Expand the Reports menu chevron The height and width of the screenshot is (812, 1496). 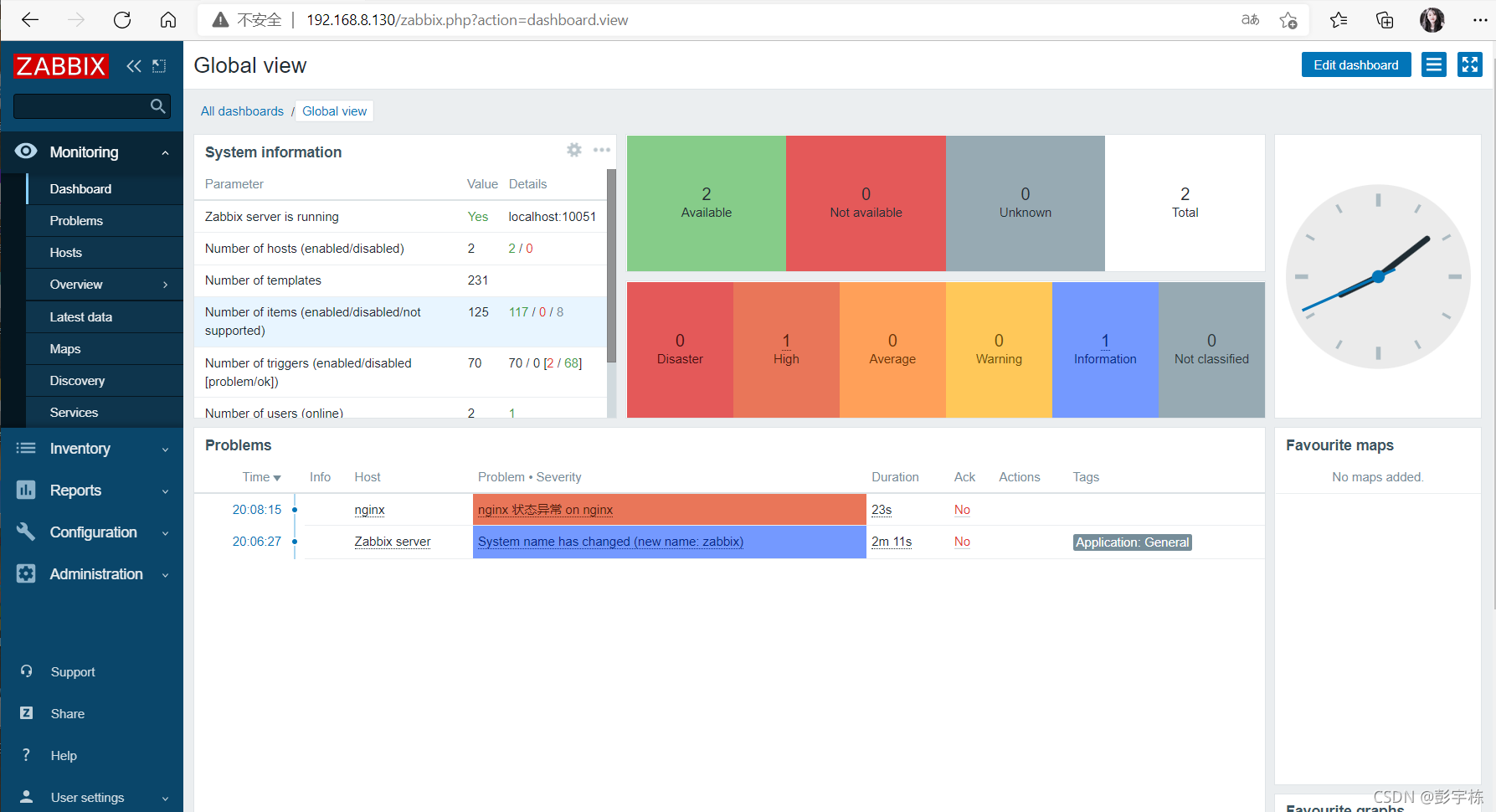[166, 491]
